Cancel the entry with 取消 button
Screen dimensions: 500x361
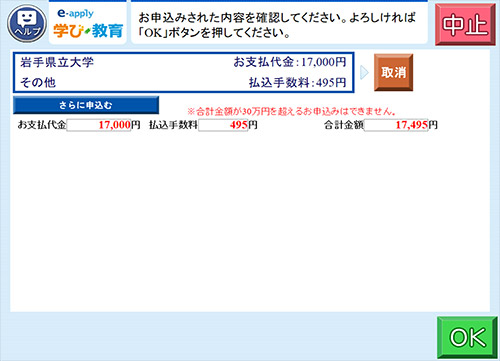tap(393, 72)
